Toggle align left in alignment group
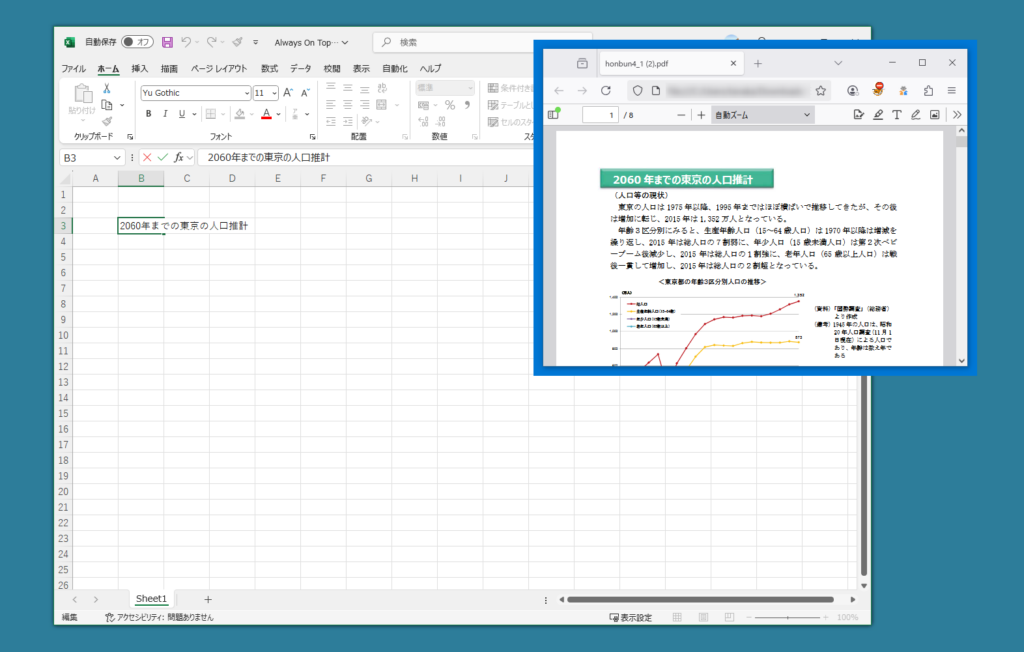Image resolution: width=1024 pixels, height=652 pixels. [331, 105]
